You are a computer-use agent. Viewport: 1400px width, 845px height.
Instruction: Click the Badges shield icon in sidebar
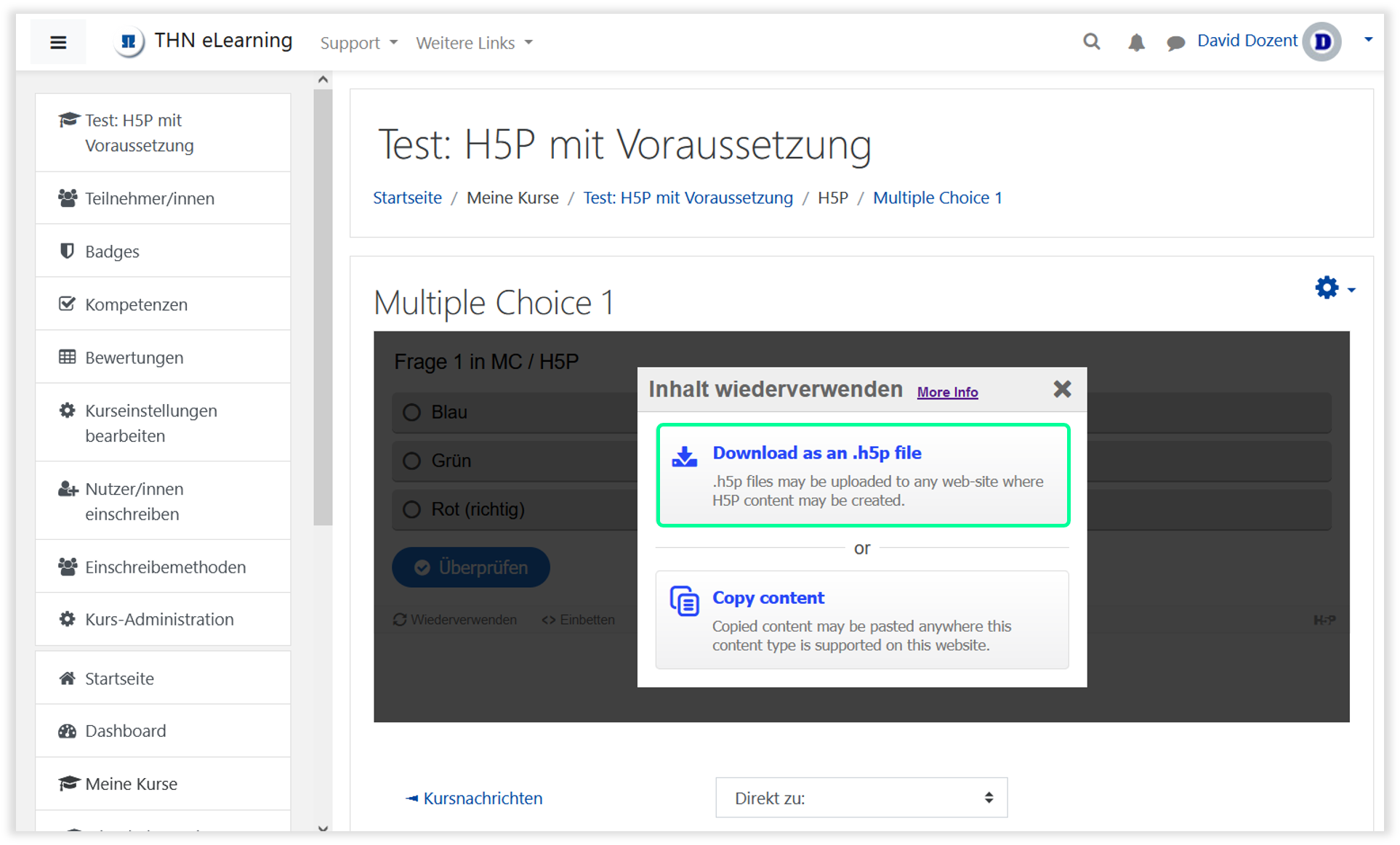pos(67,251)
